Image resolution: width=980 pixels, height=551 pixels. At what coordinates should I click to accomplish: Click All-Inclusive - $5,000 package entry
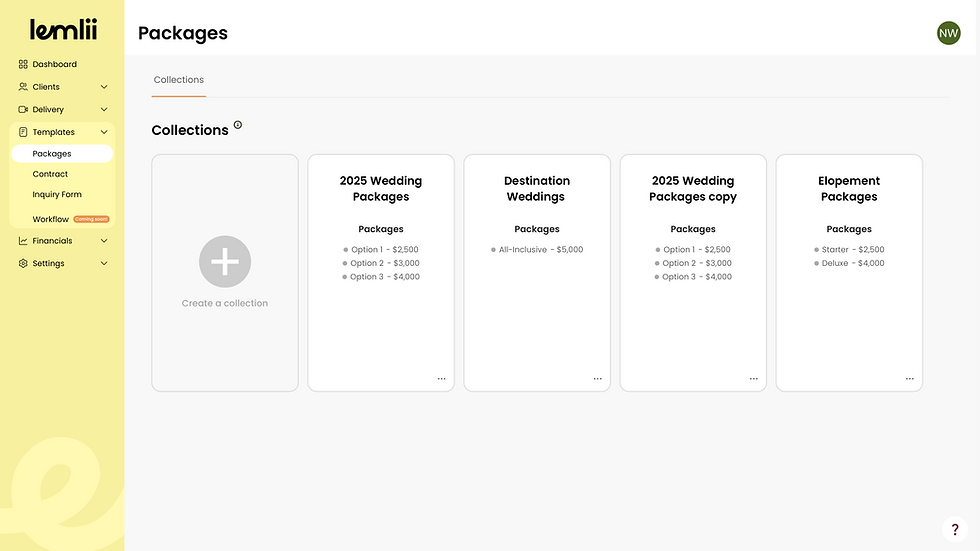click(537, 250)
